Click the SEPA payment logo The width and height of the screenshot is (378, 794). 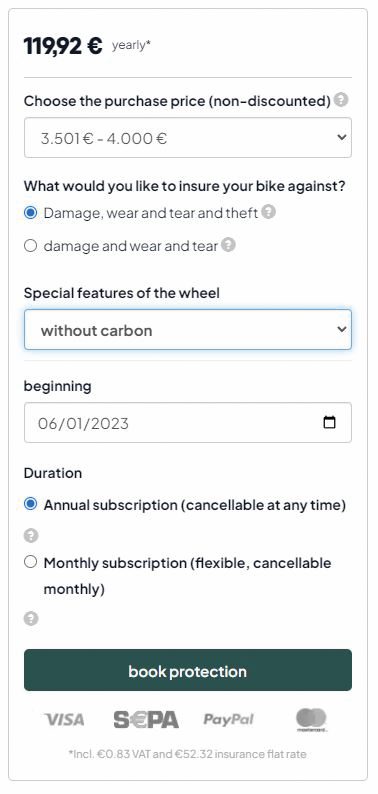coord(146,720)
